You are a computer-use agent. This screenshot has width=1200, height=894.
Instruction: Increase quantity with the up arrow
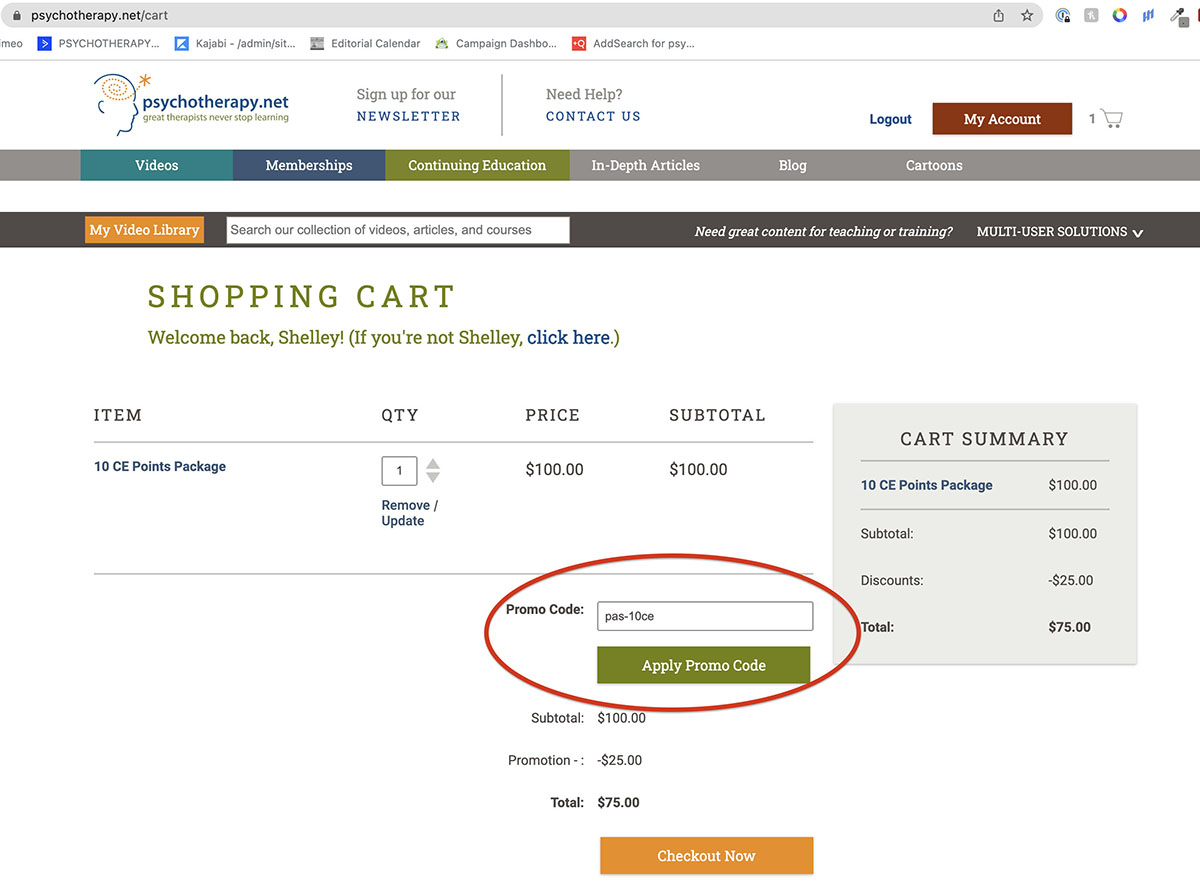coord(433,463)
